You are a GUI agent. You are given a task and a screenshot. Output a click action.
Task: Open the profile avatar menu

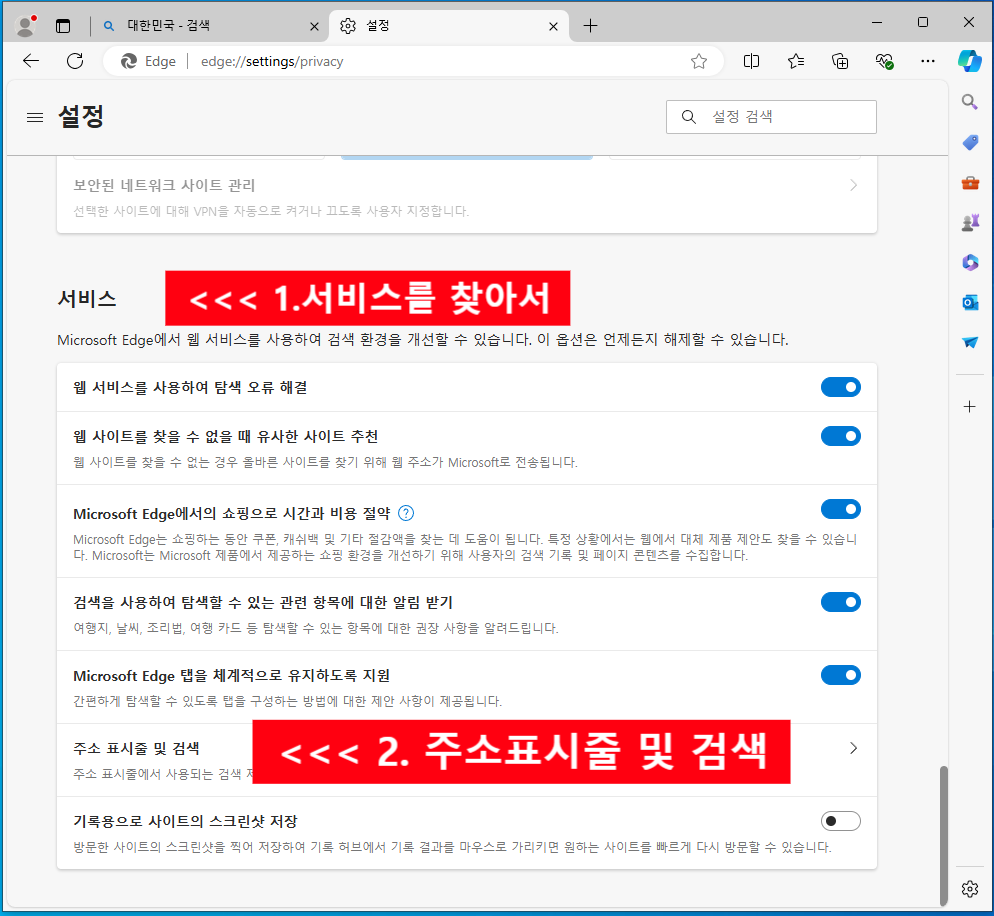pos(25,25)
